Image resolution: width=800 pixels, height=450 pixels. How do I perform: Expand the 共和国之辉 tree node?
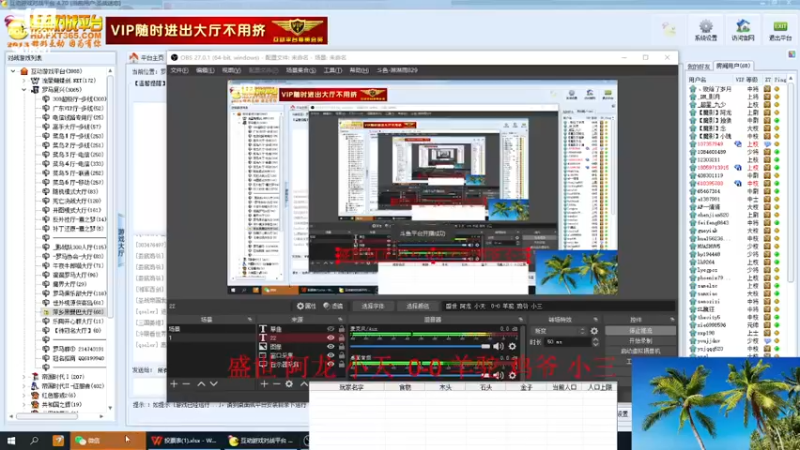(x=24, y=404)
